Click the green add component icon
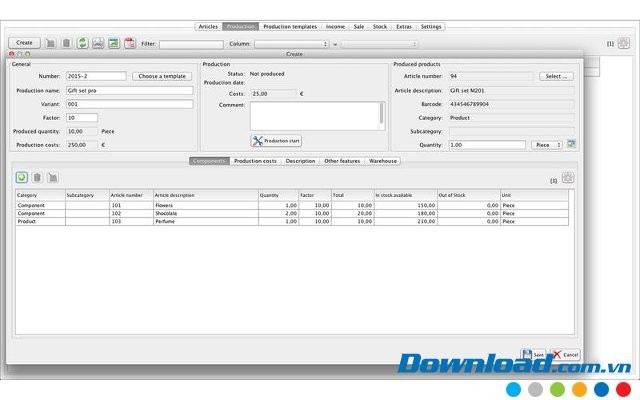The height and width of the screenshot is (400, 640). (22, 177)
